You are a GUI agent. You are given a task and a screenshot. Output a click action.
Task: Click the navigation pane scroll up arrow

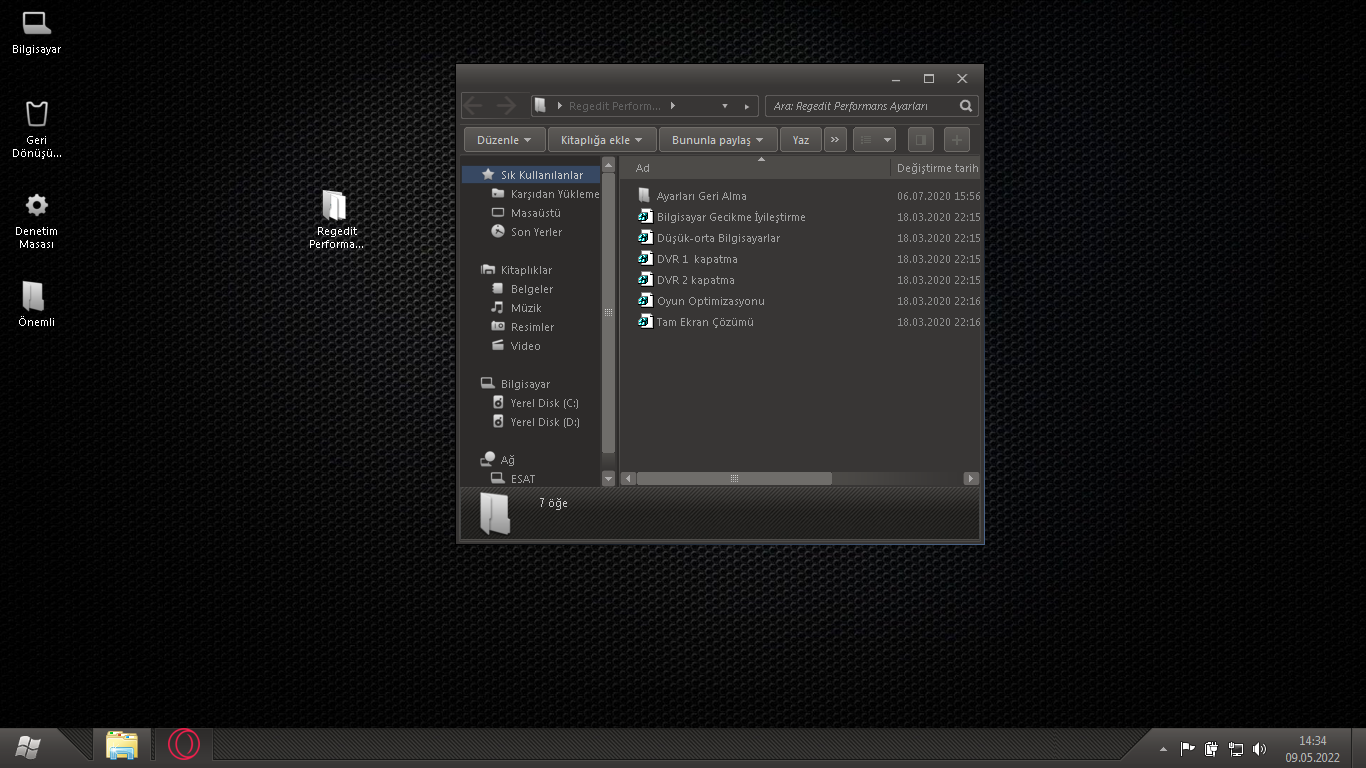tap(608, 164)
